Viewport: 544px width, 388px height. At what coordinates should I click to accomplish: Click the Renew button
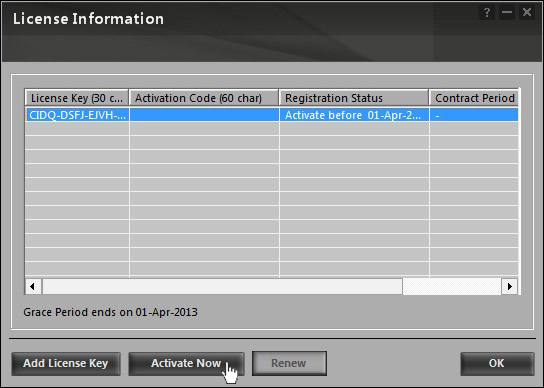[x=289, y=364]
